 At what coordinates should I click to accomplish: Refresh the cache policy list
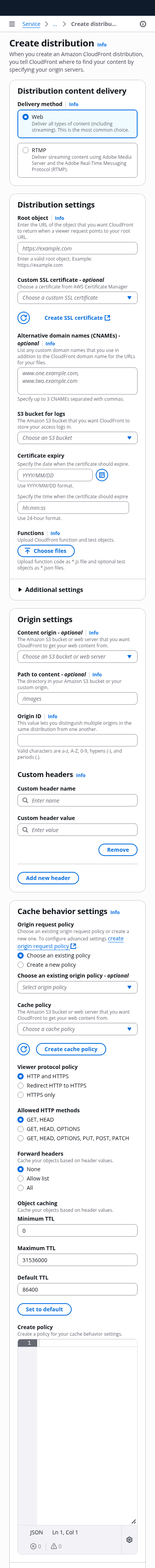24,1049
